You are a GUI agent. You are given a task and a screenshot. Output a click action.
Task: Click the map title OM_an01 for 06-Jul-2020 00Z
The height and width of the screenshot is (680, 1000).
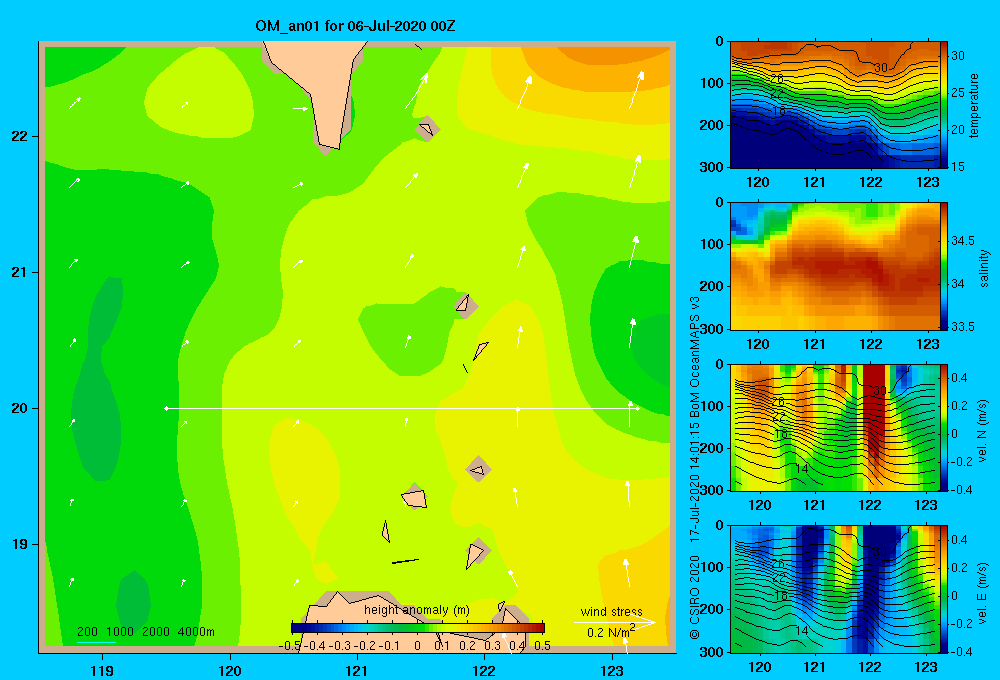355,26
